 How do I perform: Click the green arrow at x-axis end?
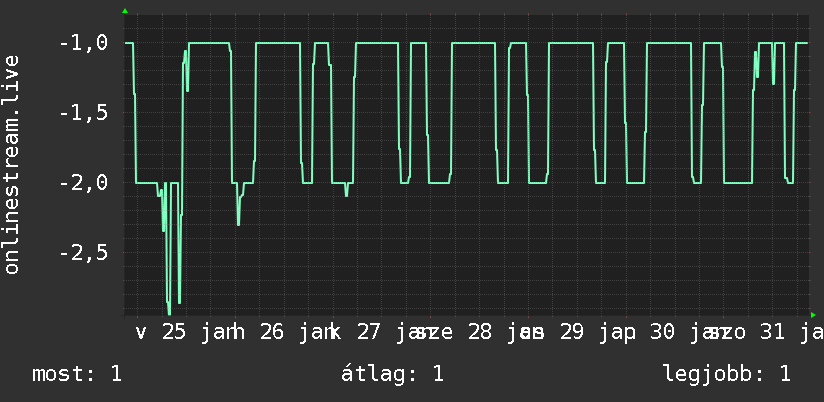[x=813, y=315]
